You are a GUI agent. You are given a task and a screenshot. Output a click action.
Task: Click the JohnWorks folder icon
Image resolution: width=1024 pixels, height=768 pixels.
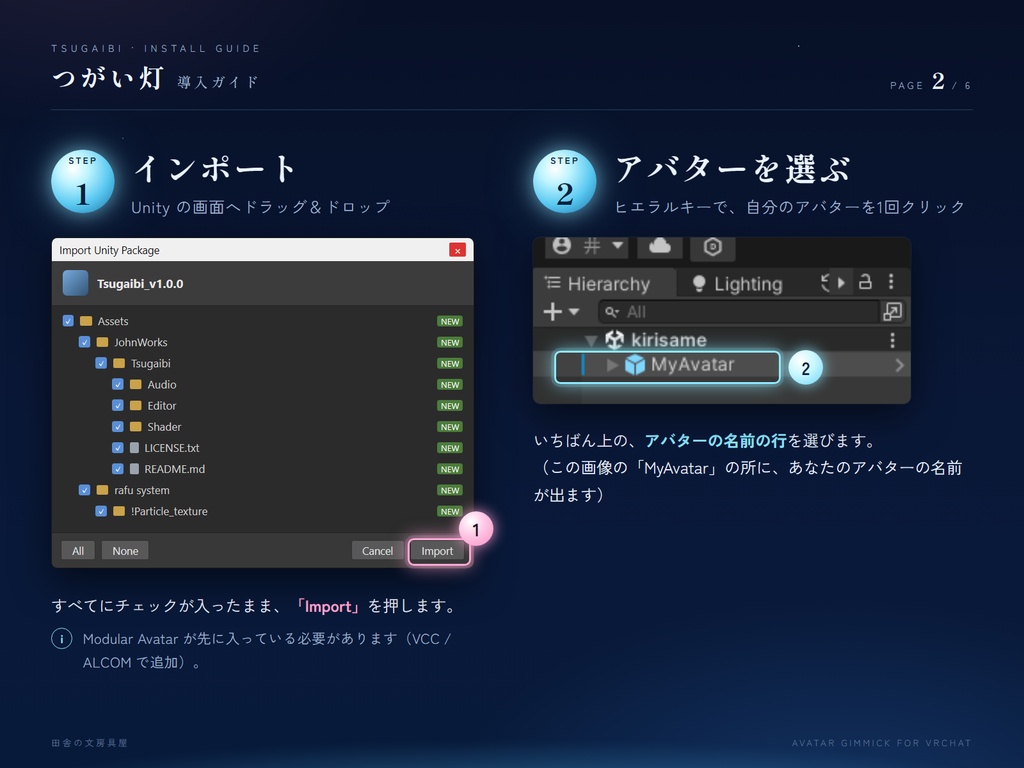point(103,342)
